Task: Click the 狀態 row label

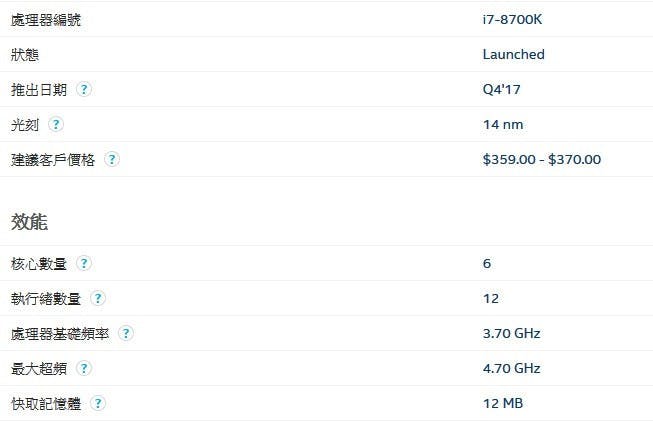Action: pyautogui.click(x=25, y=55)
